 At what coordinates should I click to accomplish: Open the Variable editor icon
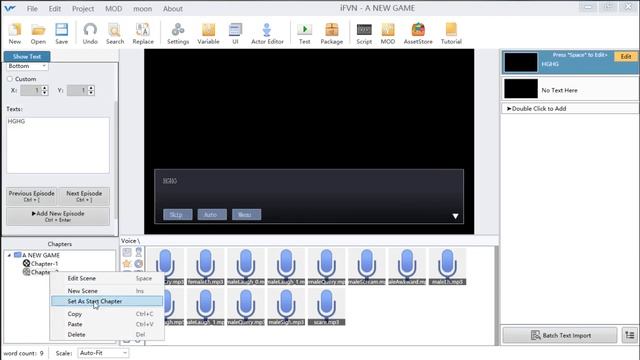coord(208,33)
